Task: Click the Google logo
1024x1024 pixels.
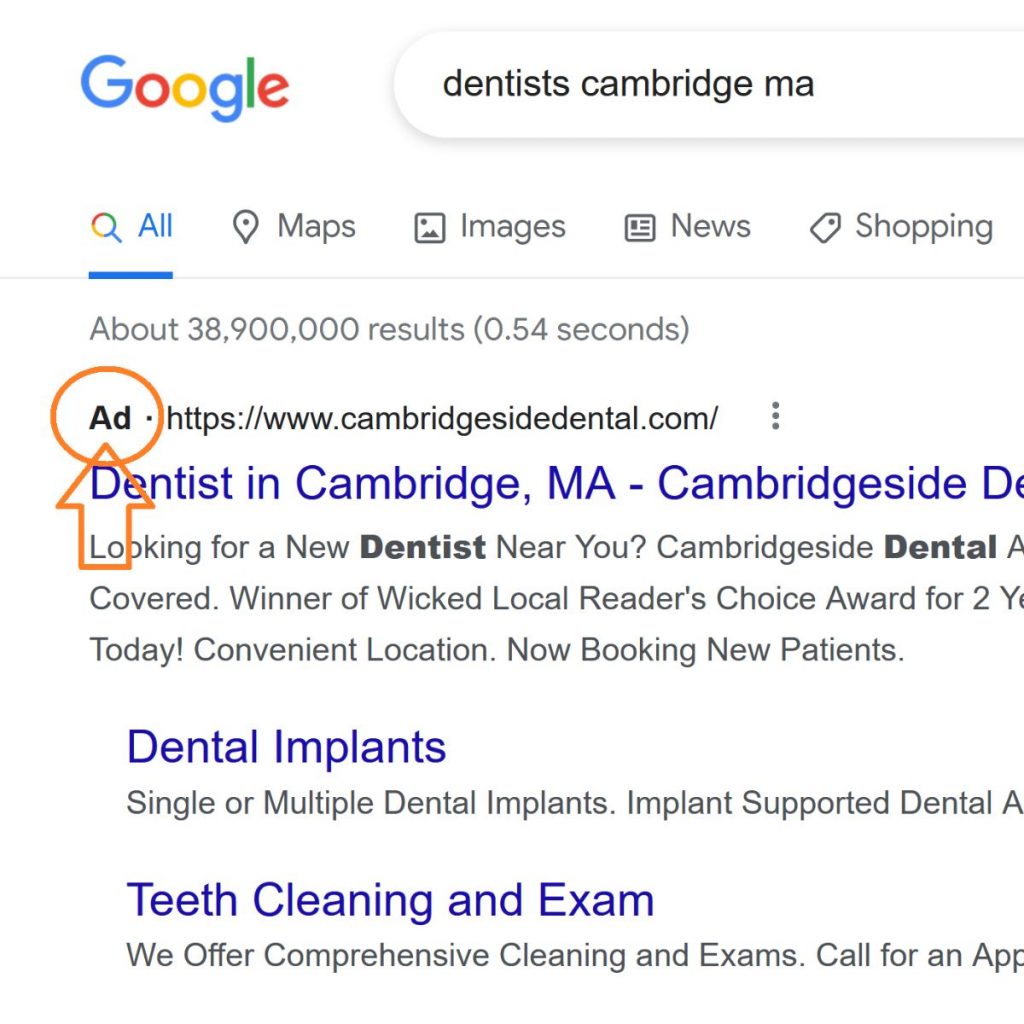Action: tap(185, 86)
